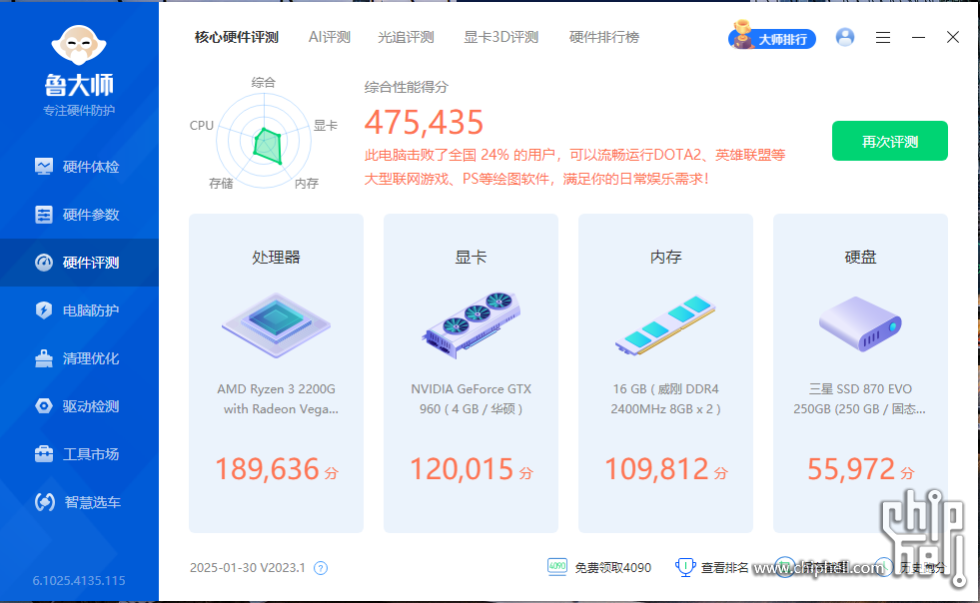Click the graphics card illustration
980x603 pixels.
click(x=471, y=325)
